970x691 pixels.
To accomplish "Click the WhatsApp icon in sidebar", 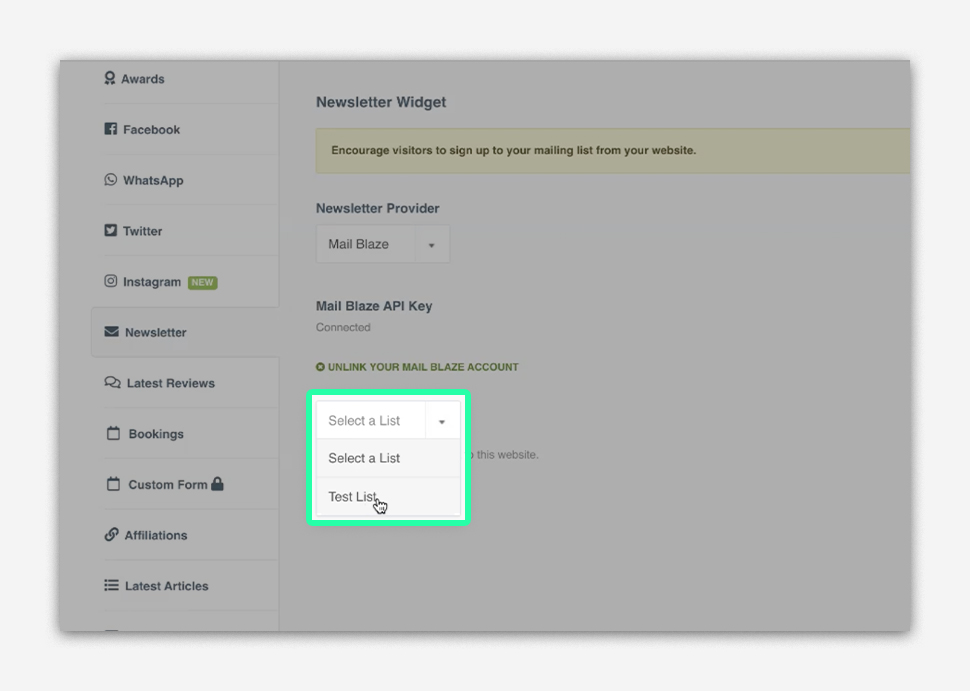I will (111, 180).
